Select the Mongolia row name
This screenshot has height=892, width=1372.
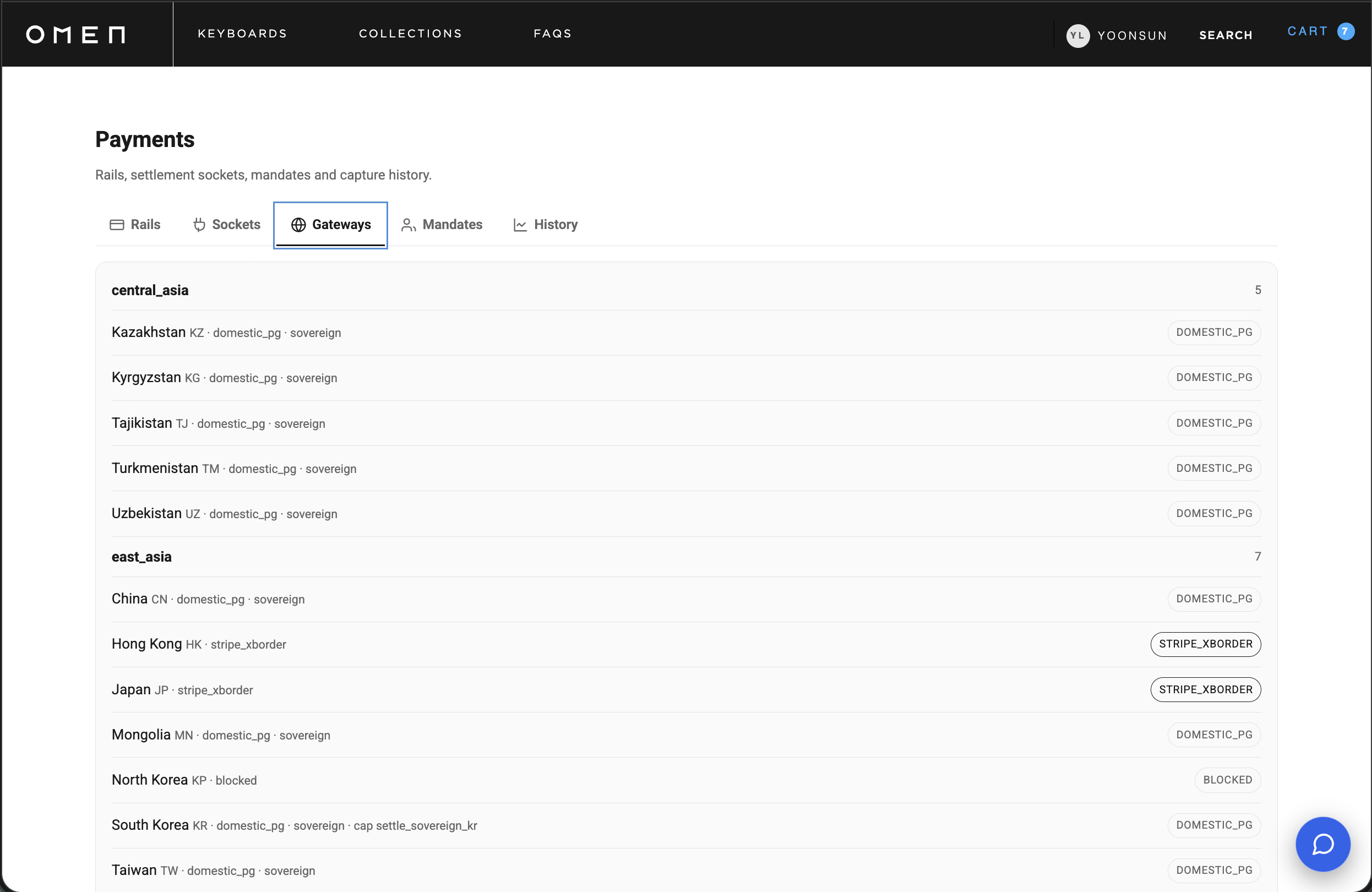(141, 734)
